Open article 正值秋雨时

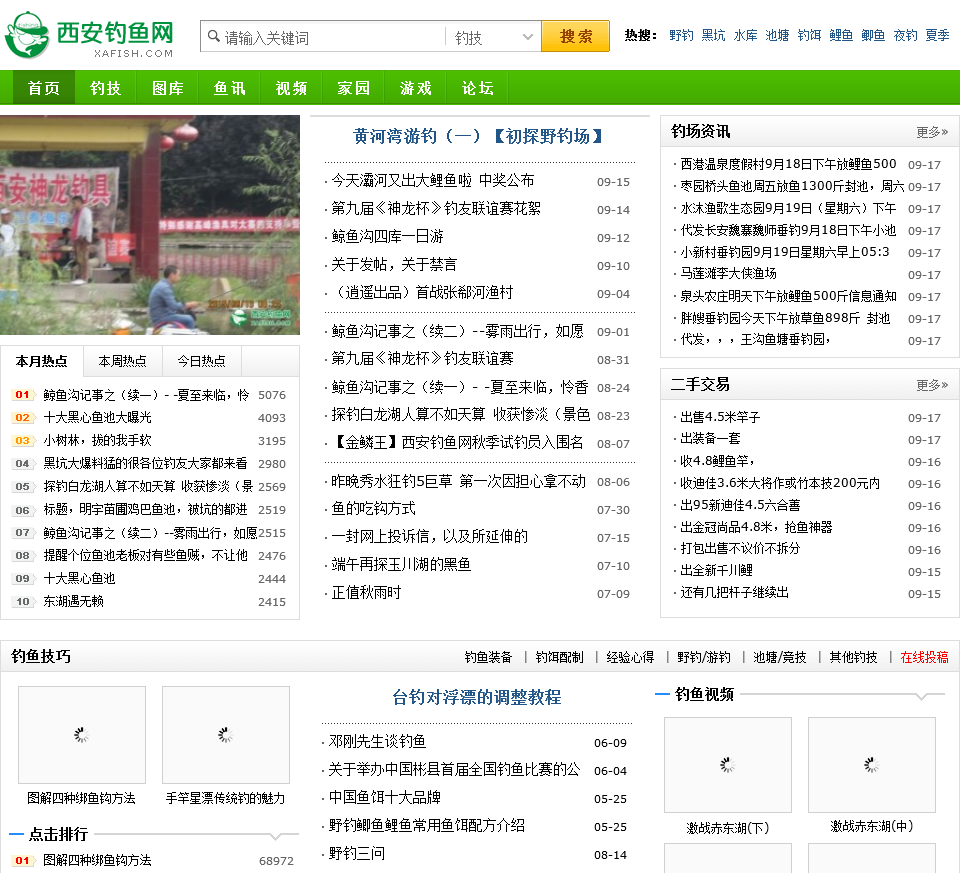coord(366,593)
